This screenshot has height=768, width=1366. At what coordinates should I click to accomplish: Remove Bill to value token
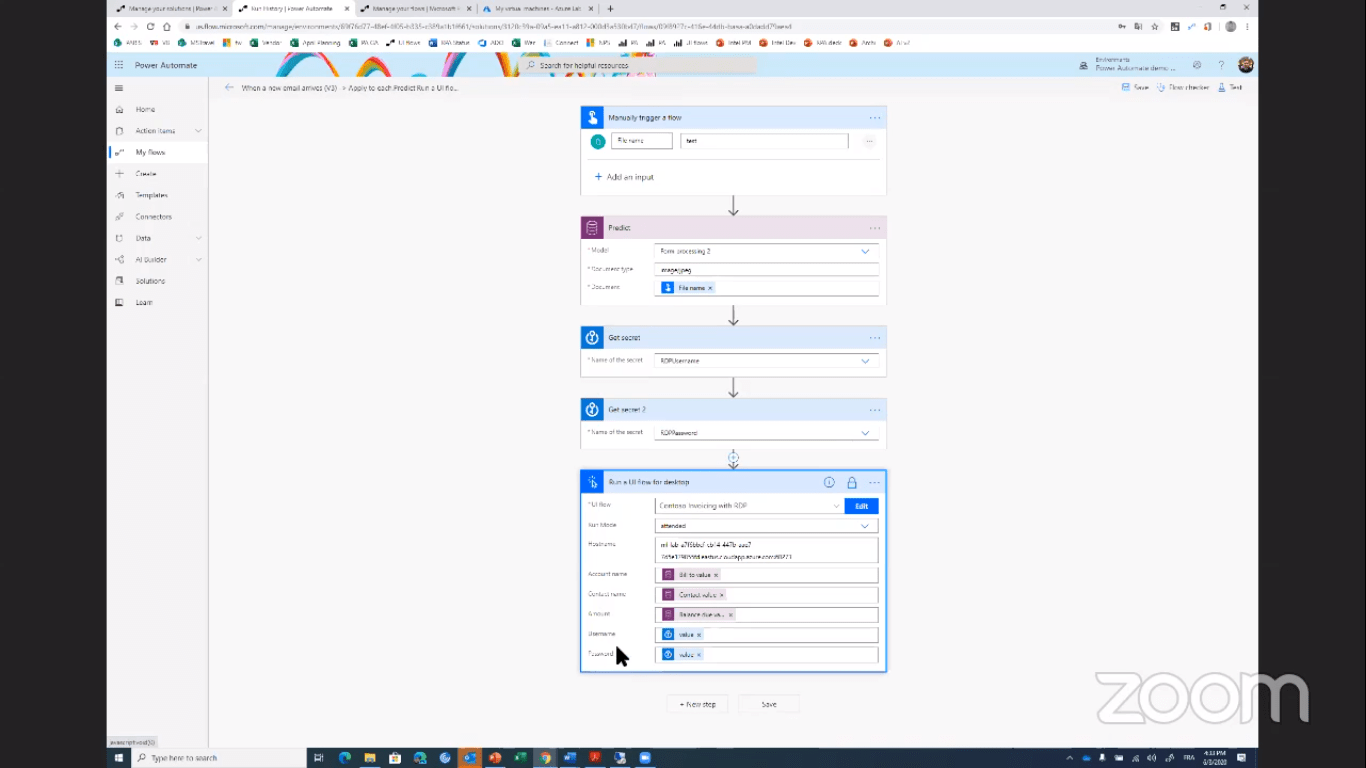point(716,575)
